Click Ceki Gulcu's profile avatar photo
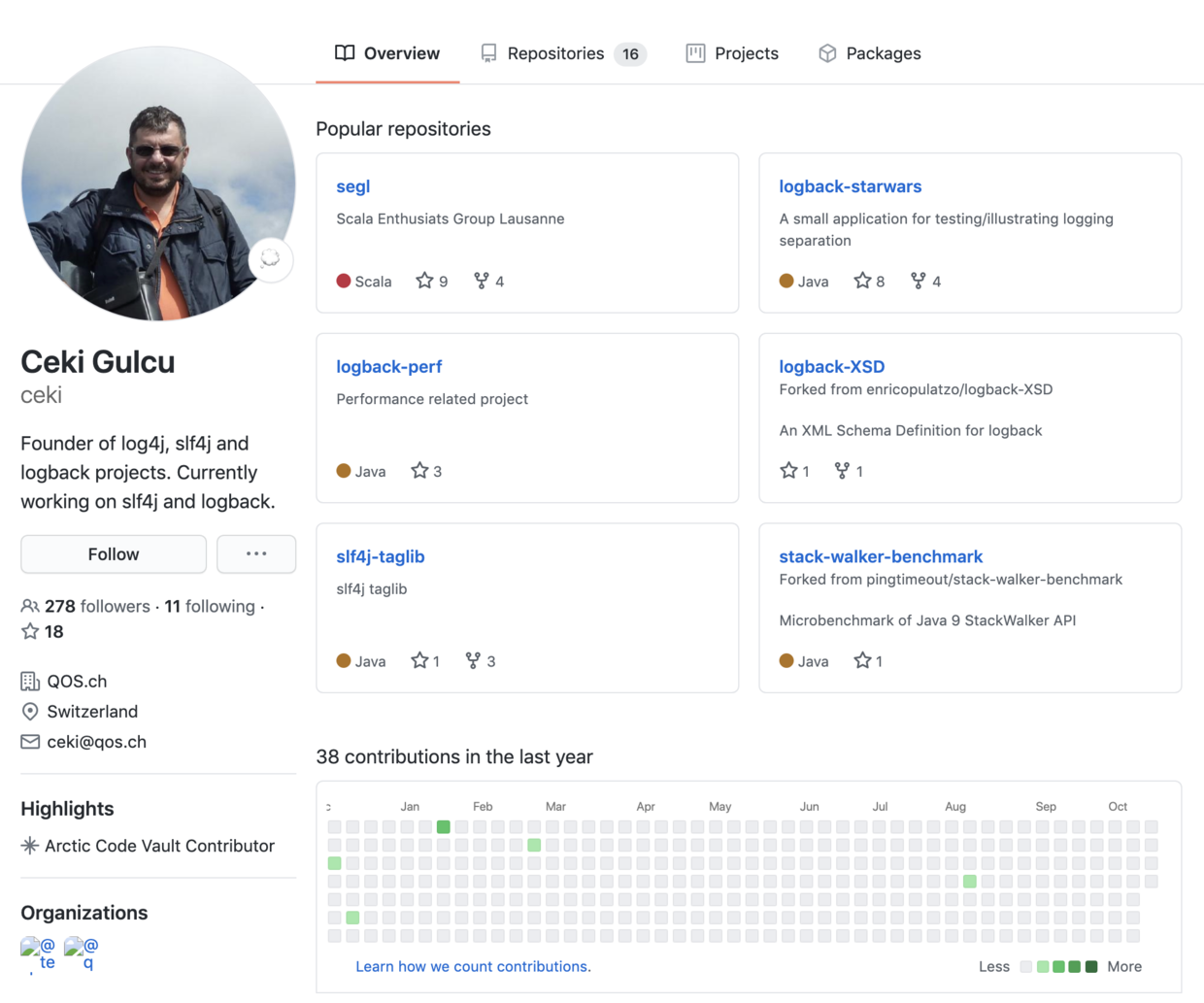 [158, 183]
